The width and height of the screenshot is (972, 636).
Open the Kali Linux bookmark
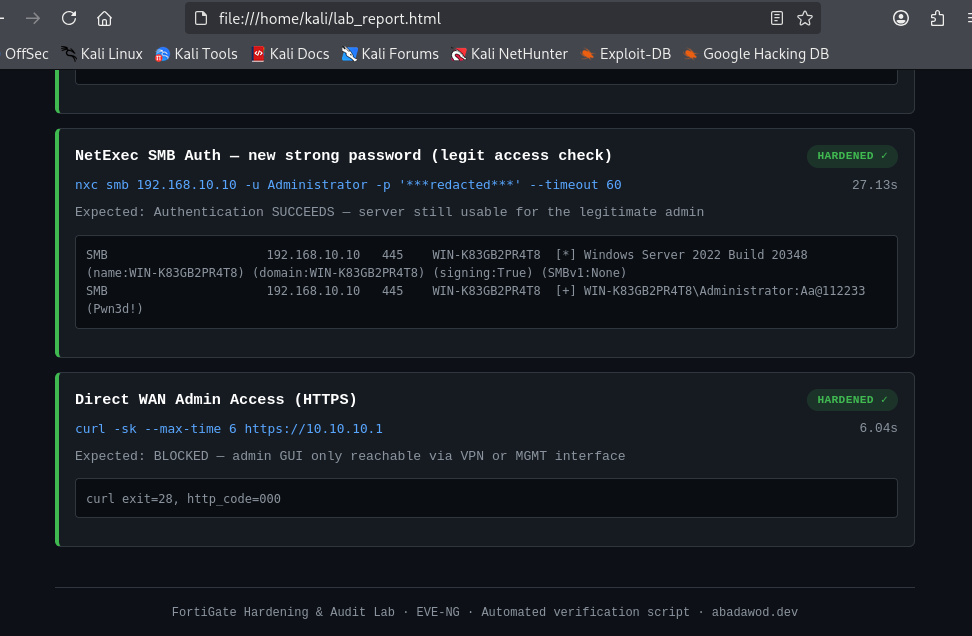tap(102, 54)
